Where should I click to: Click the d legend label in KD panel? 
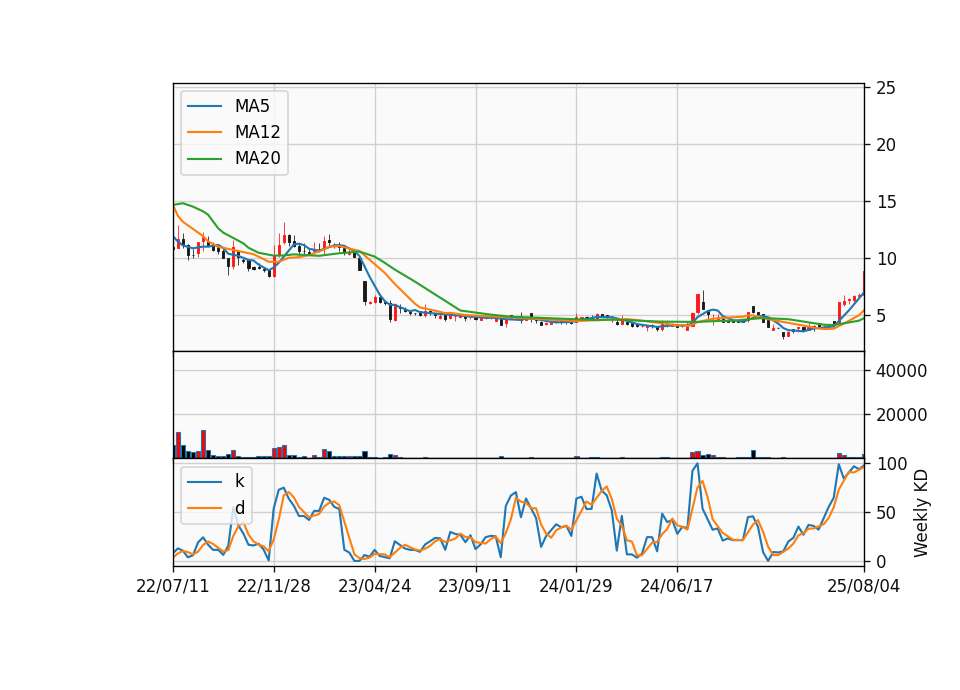(x=239, y=508)
